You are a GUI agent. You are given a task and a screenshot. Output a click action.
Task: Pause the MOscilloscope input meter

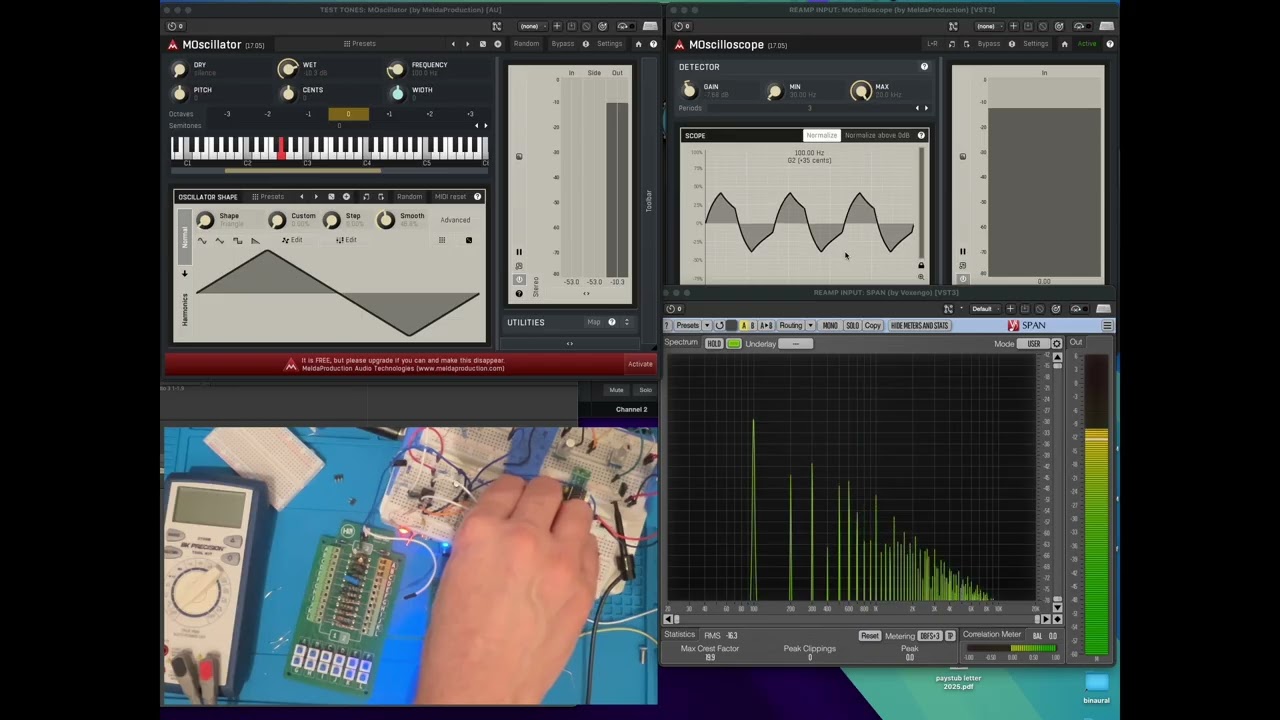coord(963,252)
